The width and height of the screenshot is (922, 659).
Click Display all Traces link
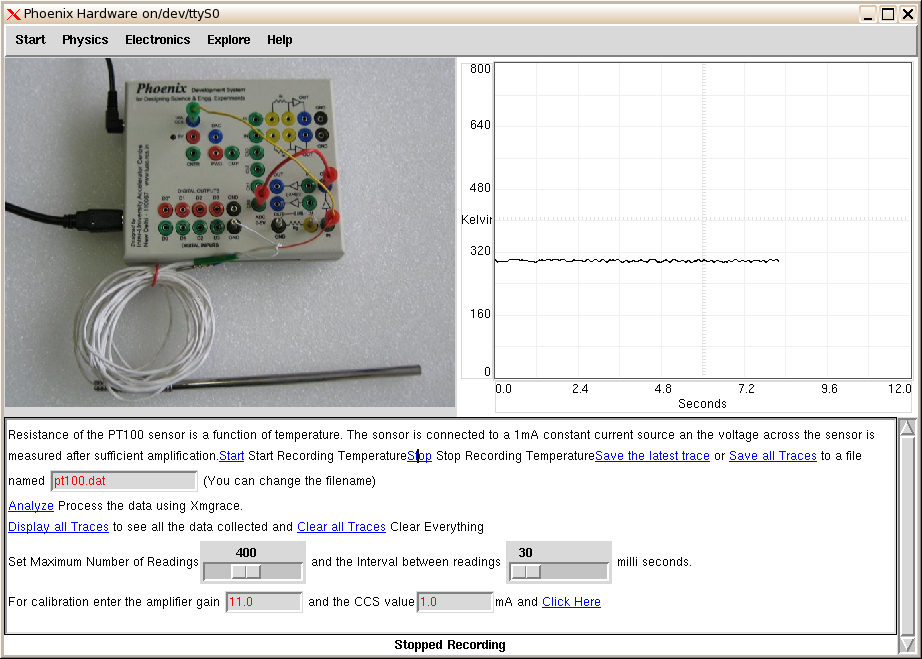58,527
